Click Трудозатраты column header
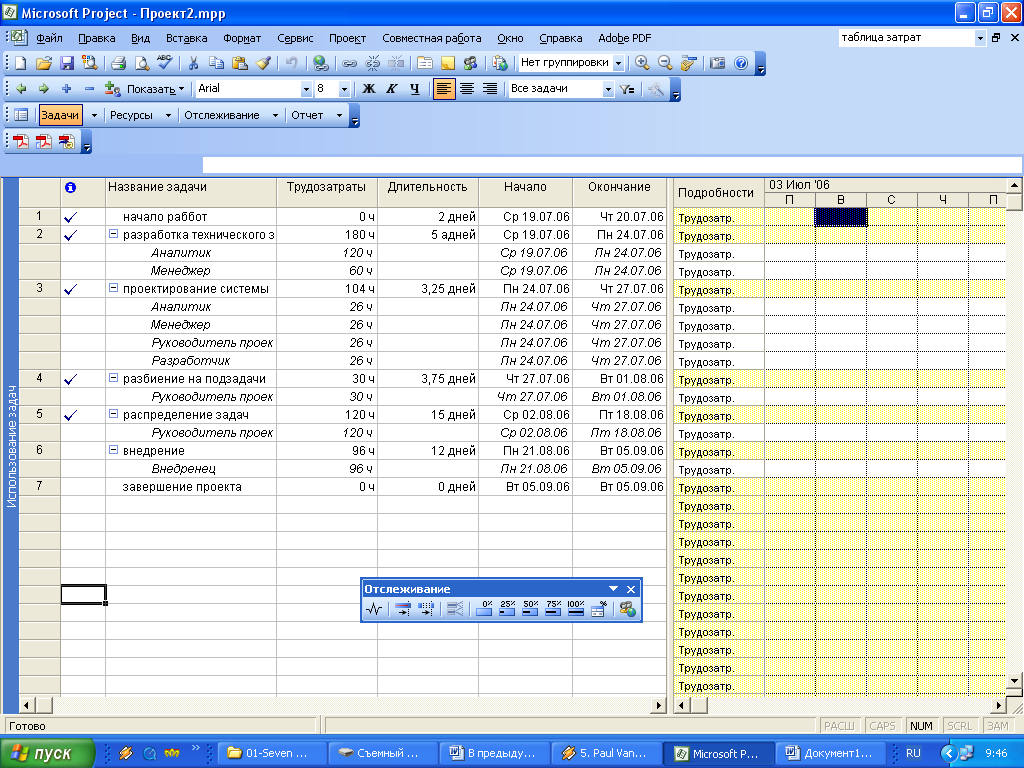 (327, 193)
